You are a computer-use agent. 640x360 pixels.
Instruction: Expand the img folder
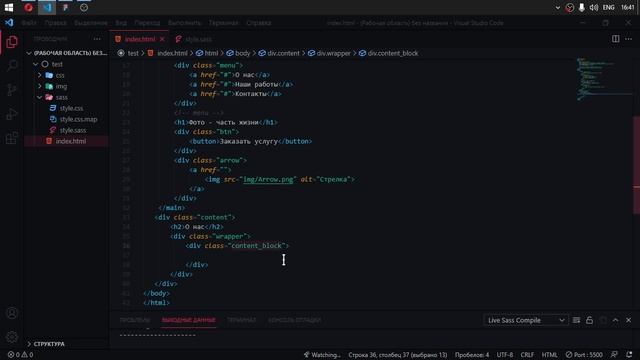click(x=40, y=86)
